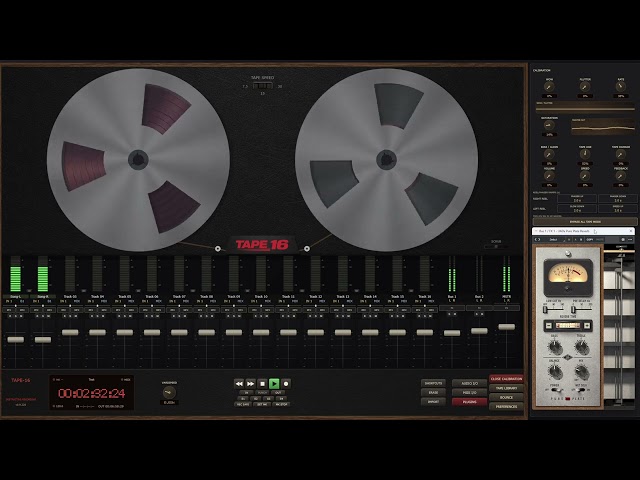Click the Song R channel fader

43,340
